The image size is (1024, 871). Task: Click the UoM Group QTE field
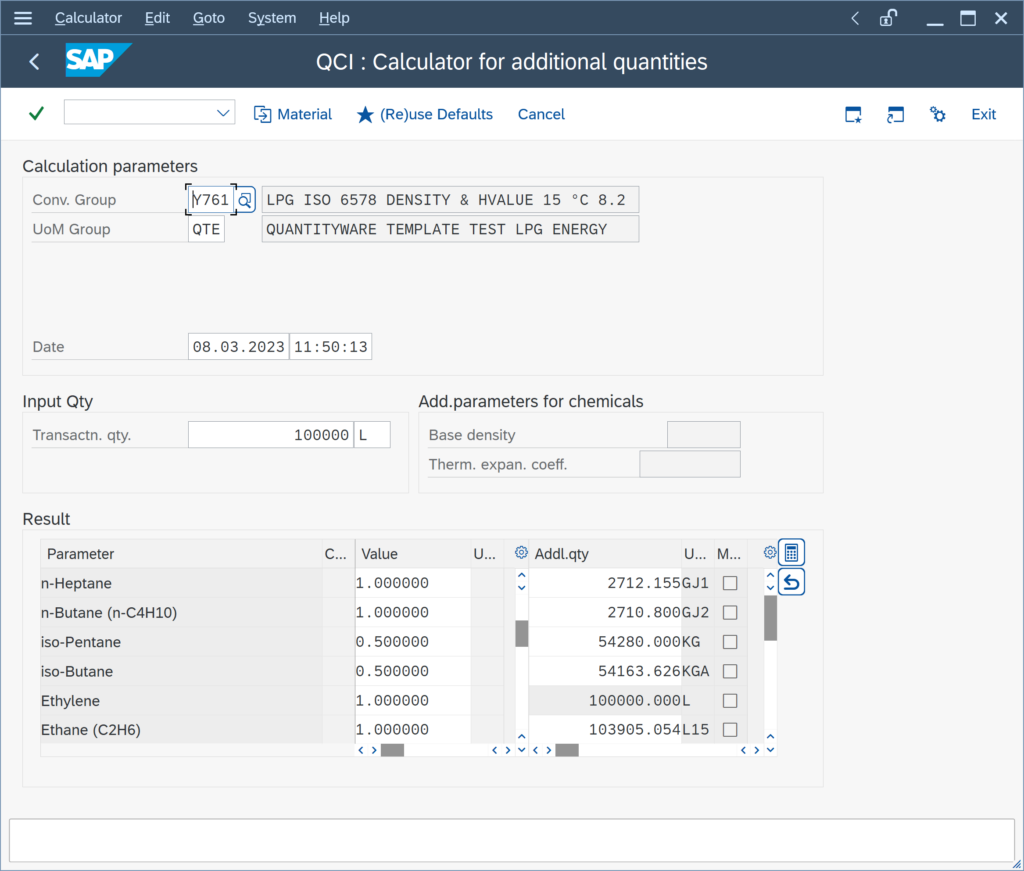206,229
